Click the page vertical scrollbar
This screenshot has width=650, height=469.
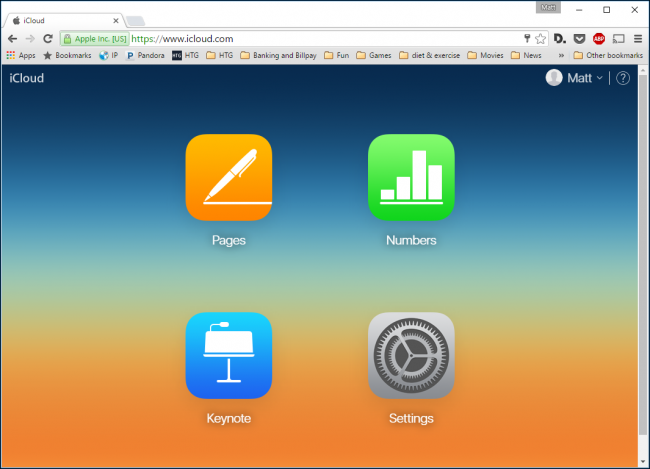643,255
